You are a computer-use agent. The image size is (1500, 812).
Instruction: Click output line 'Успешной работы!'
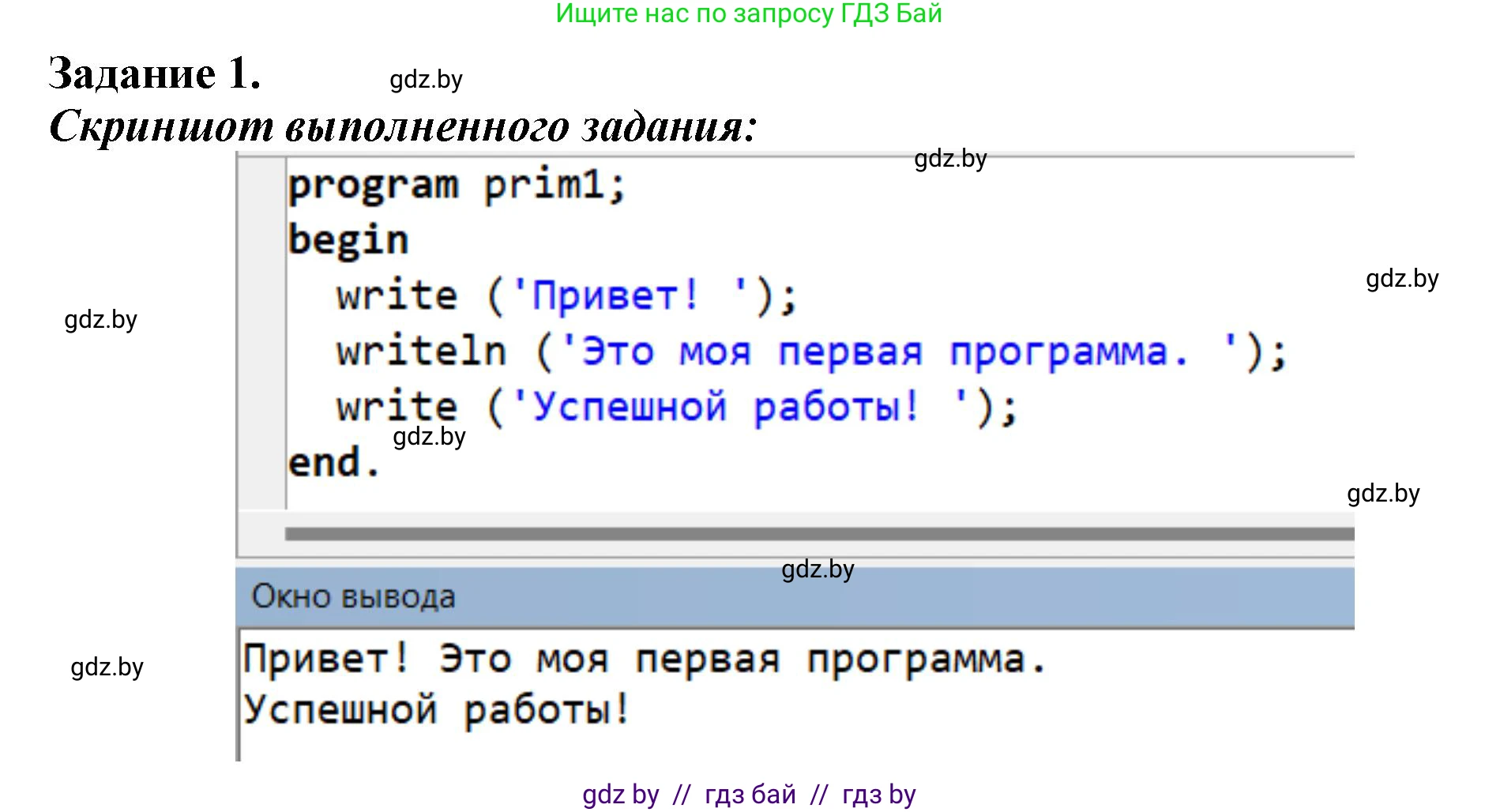click(436, 709)
